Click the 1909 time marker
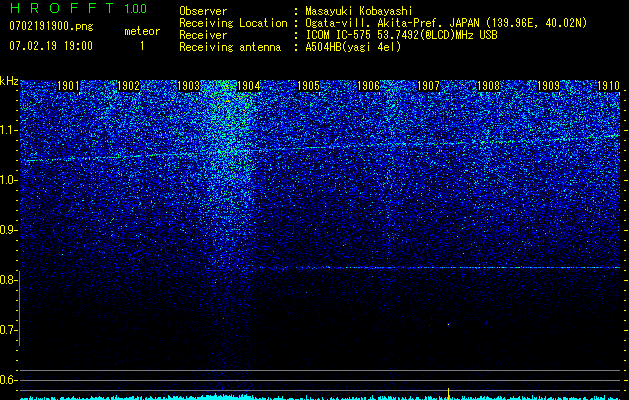Screen dimensions: 629x400 [548, 86]
